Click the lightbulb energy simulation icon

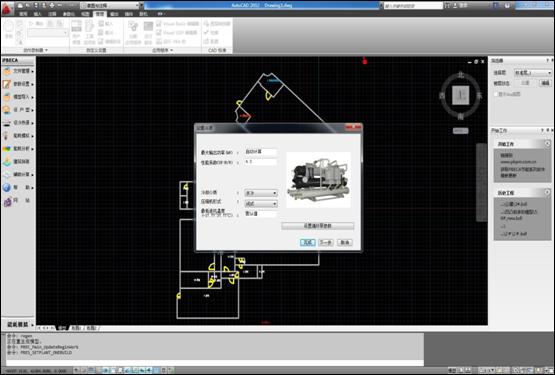pos(6,136)
